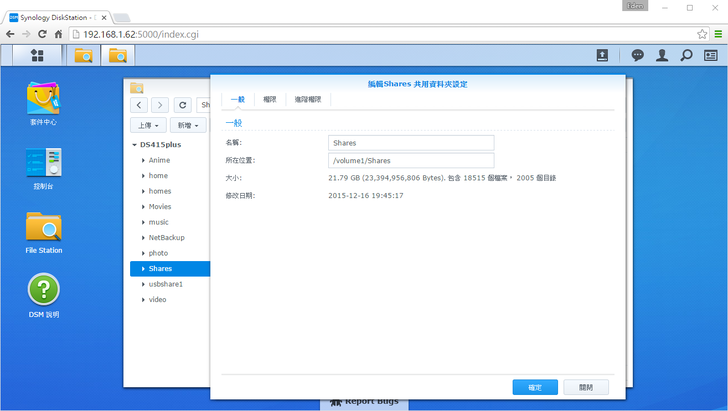Image resolution: width=728 pixels, height=411 pixels.
Task: Click the File Station refresh button
Action: tap(181, 104)
